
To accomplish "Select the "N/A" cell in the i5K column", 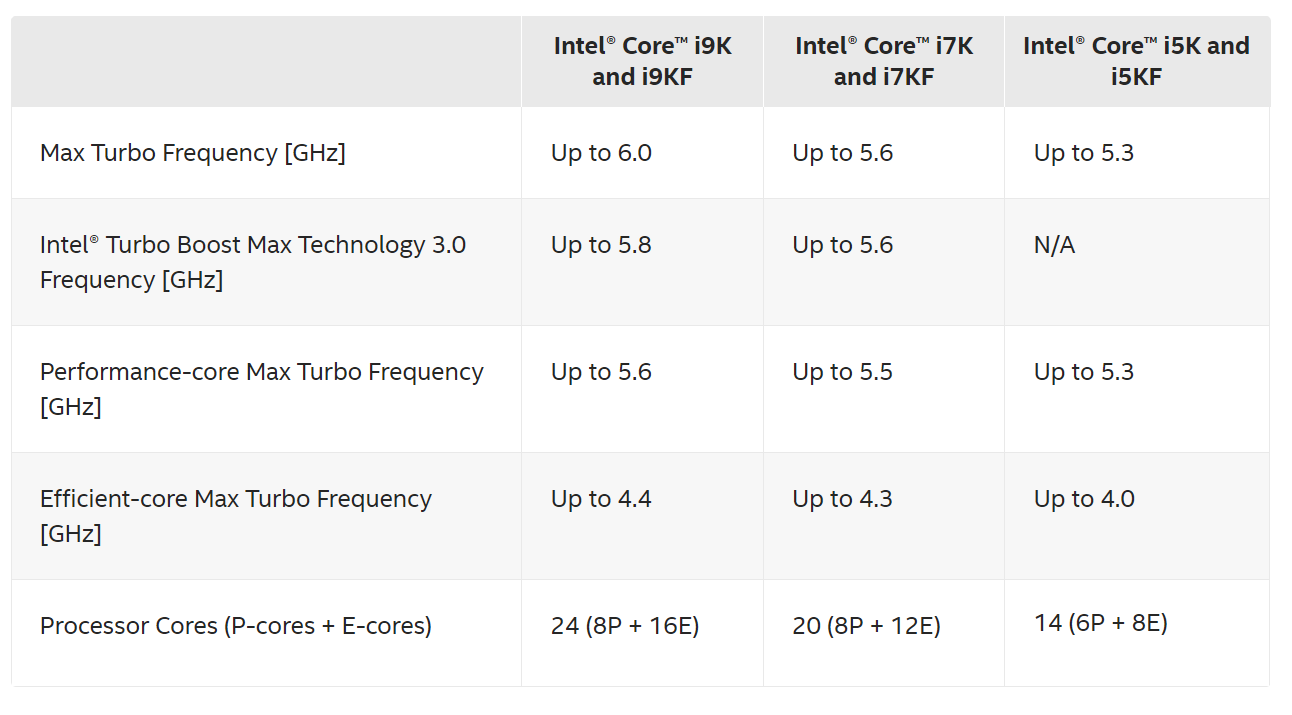I will pos(1054,245).
